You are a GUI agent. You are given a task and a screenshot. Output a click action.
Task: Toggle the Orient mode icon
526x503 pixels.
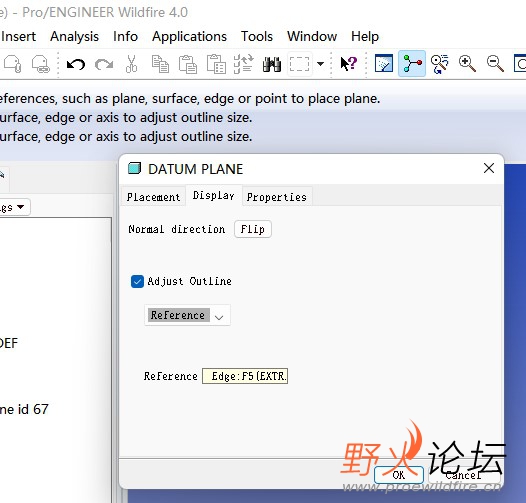(439, 64)
